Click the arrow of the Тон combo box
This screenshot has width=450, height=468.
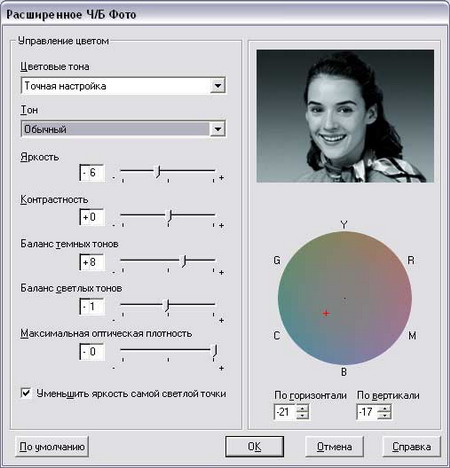pos(218,129)
